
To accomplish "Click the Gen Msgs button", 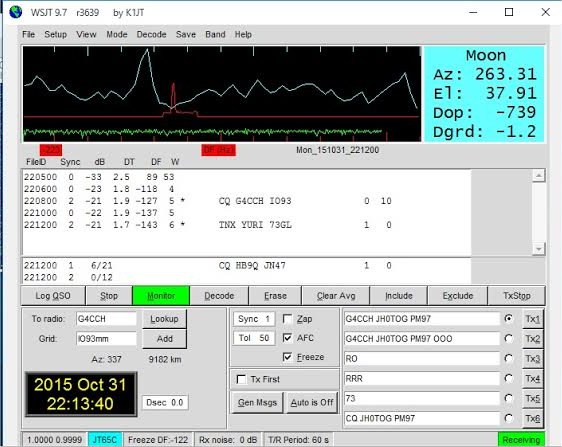I will point(257,403).
